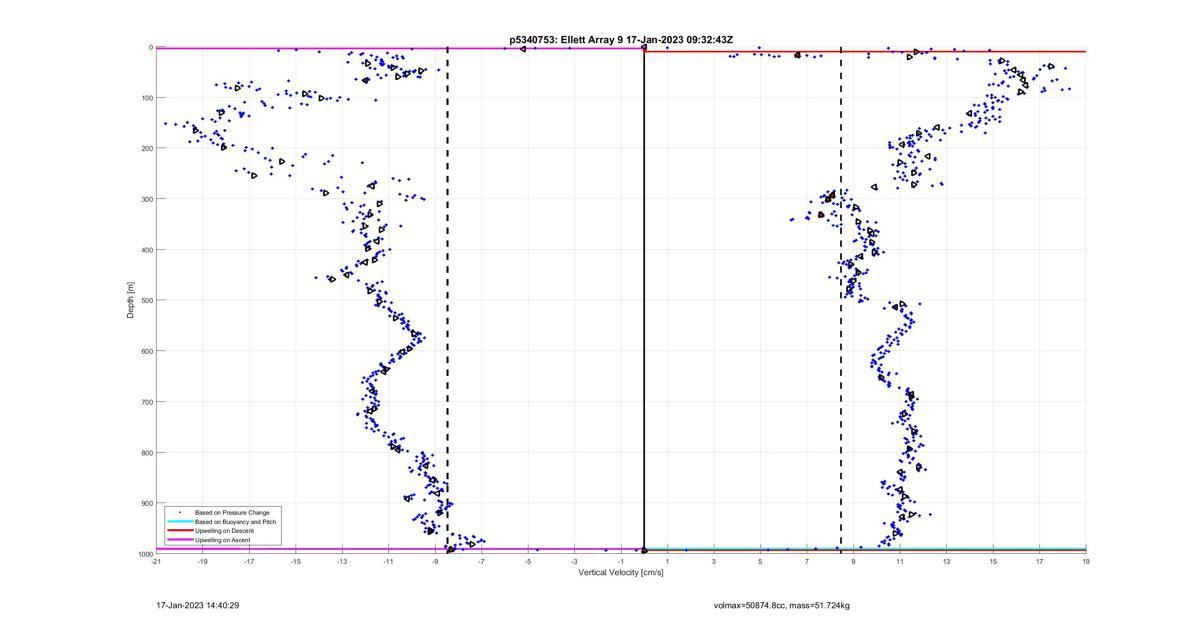Click legend entry 'Upwelling on Ascent'
This screenshot has width=1200, height=622.
[x=223, y=540]
